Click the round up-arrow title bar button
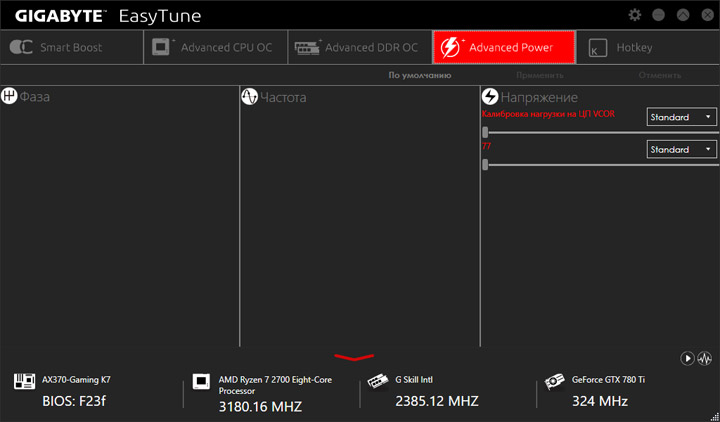 pos(683,15)
